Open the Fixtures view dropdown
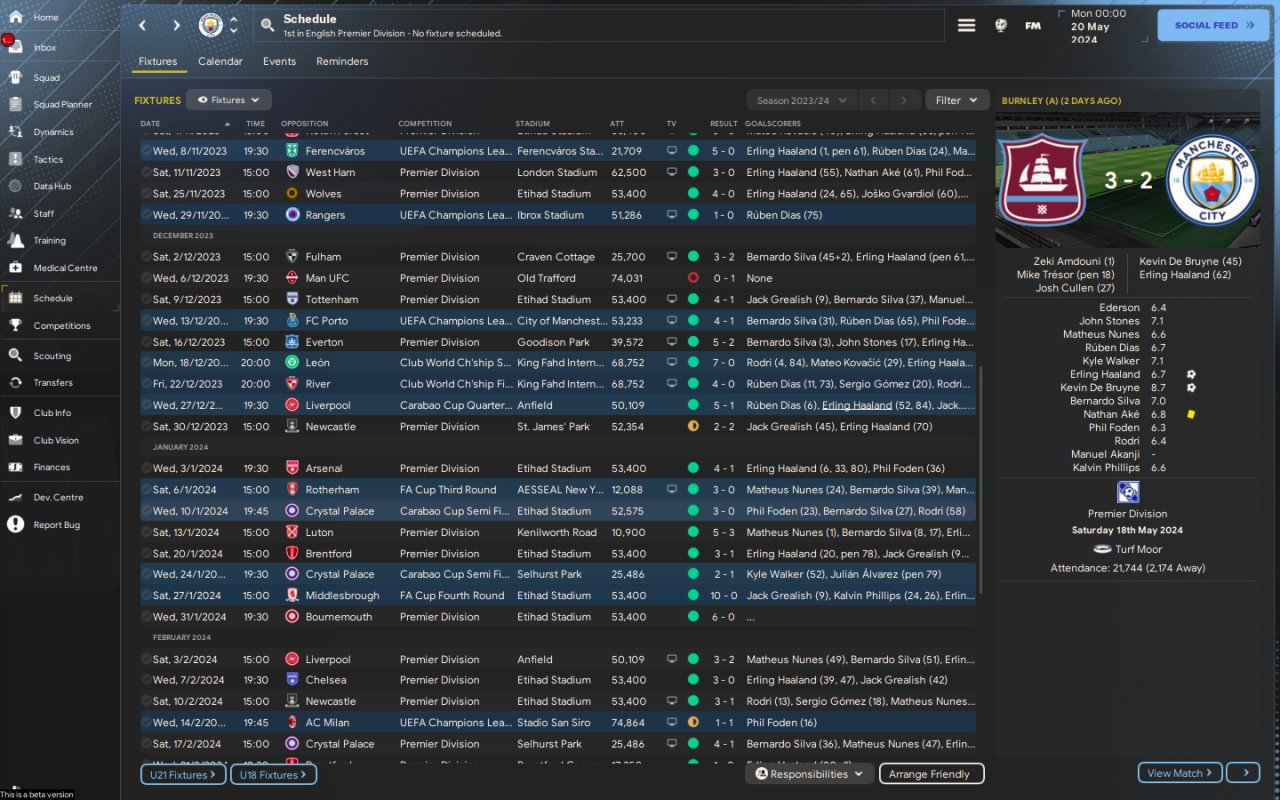Viewport: 1280px width, 800px height. (229, 100)
